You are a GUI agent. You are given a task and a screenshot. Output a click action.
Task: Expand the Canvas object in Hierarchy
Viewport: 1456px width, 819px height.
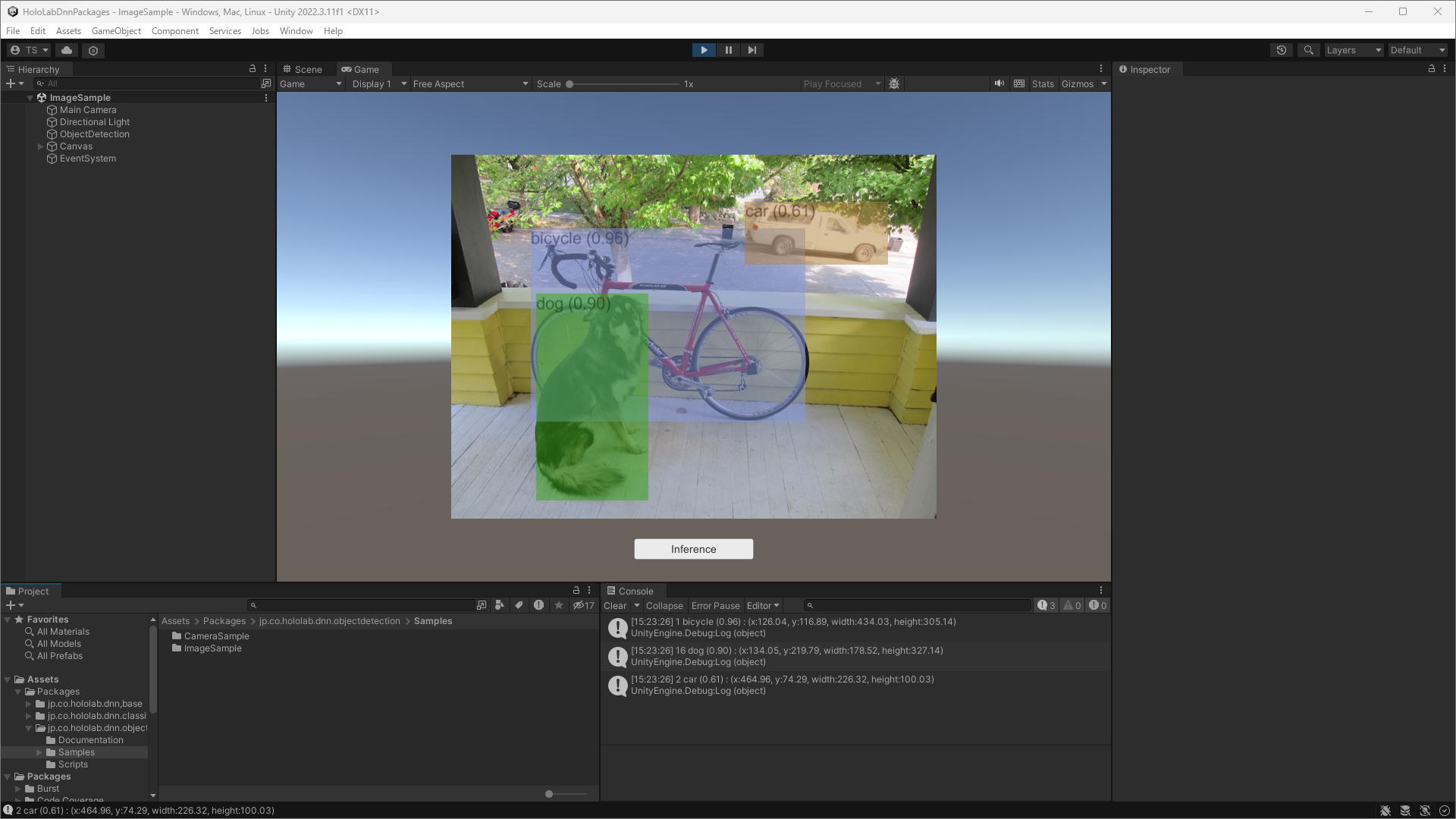click(x=41, y=146)
